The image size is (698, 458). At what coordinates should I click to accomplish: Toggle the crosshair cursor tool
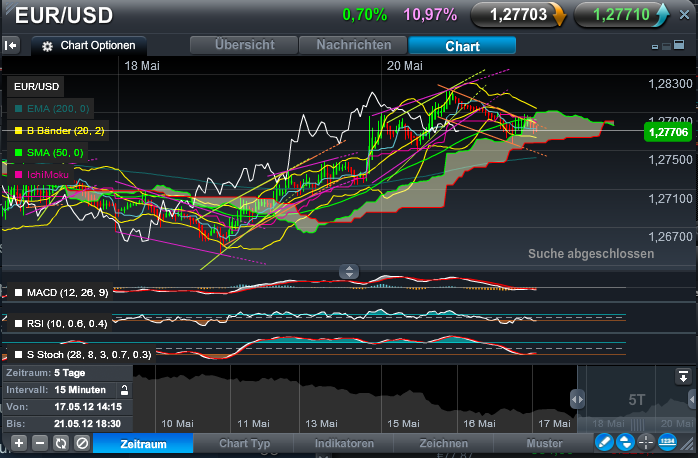point(646,442)
